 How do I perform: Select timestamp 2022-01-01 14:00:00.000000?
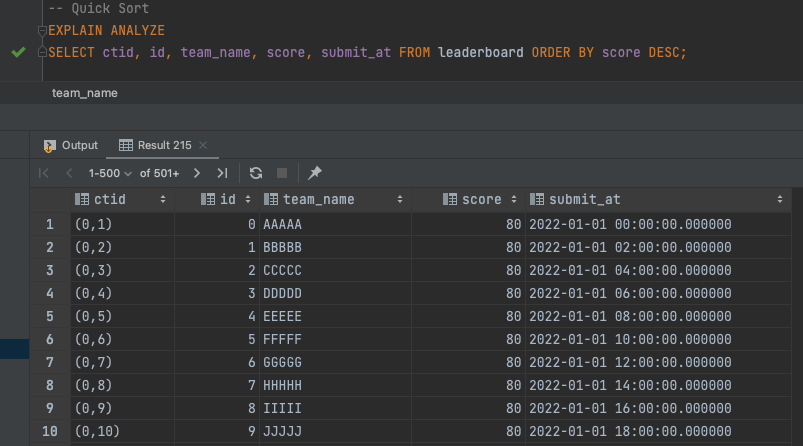[x=658, y=386]
